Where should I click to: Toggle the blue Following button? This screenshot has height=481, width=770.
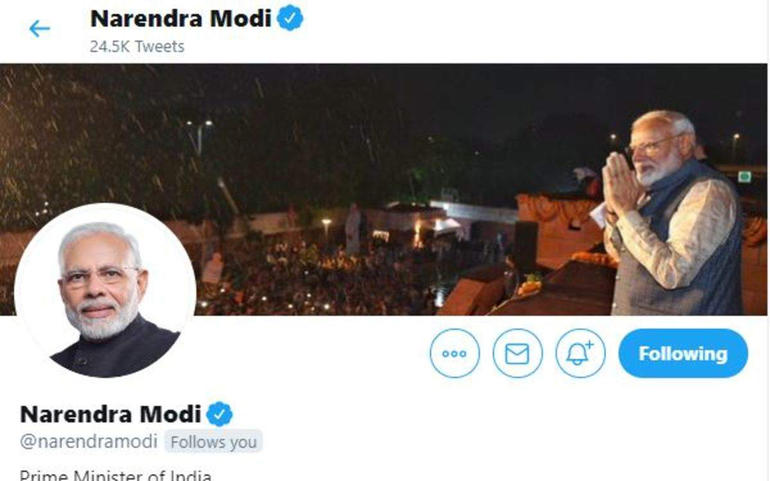click(683, 354)
